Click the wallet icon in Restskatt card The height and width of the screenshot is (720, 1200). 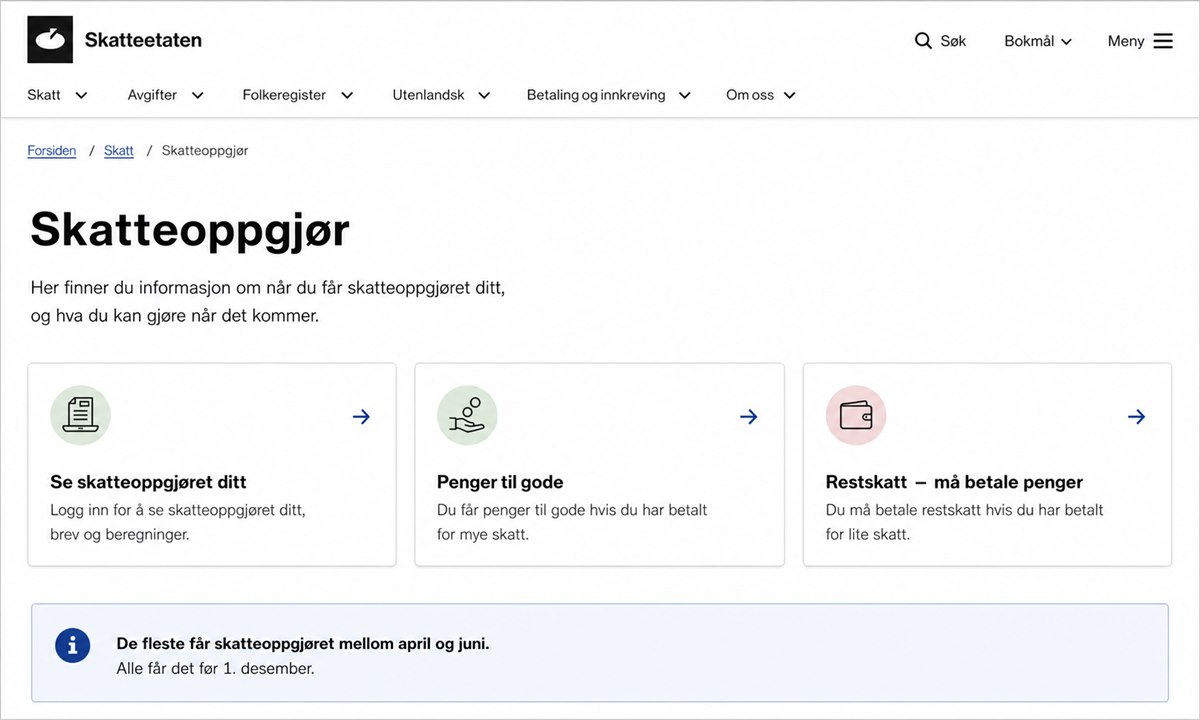click(856, 415)
